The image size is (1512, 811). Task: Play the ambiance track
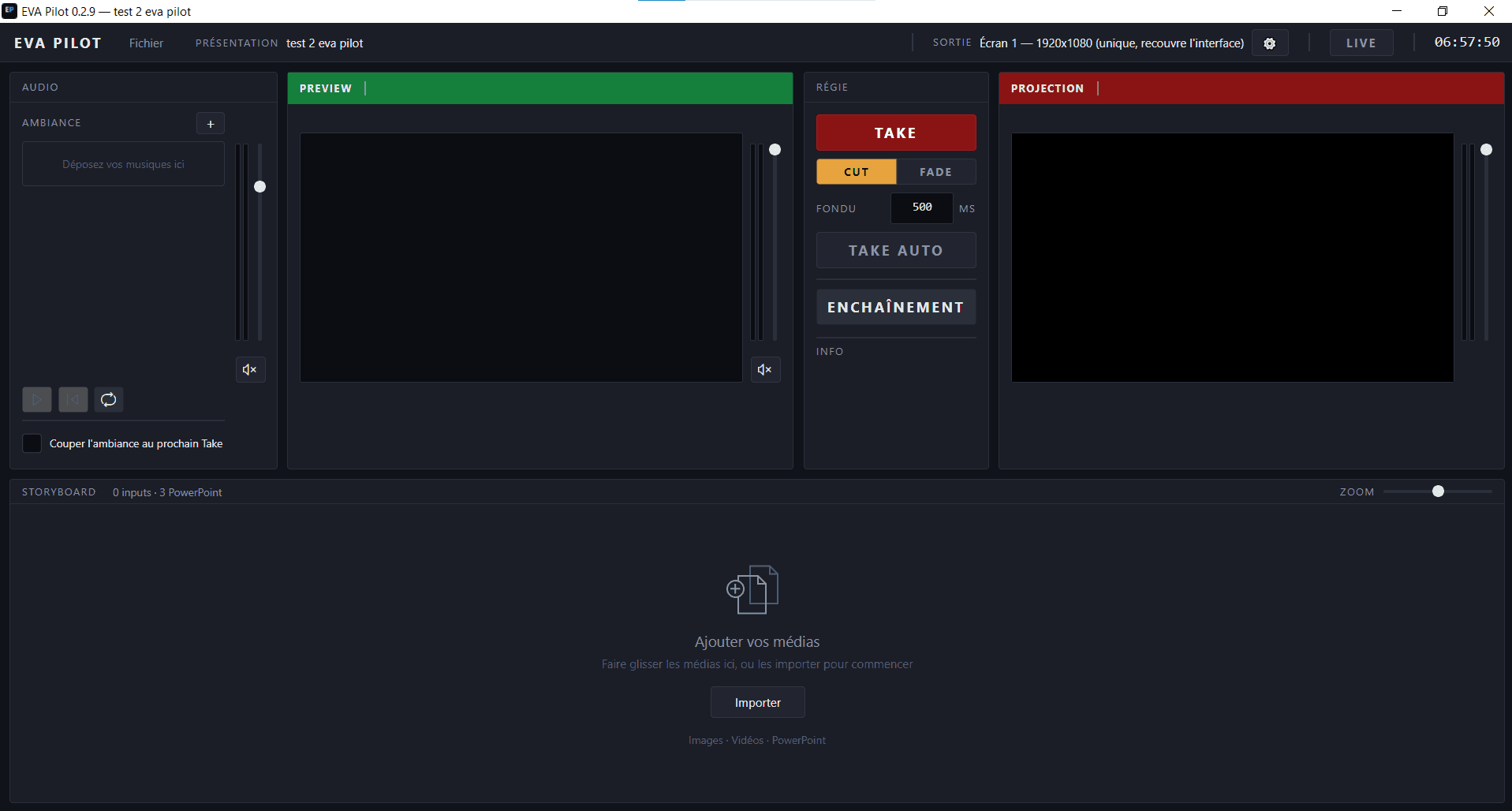point(37,399)
